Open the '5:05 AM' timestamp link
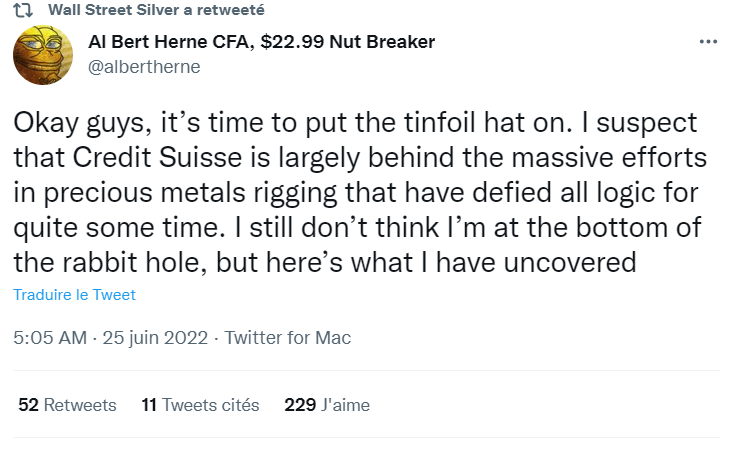 [50, 338]
